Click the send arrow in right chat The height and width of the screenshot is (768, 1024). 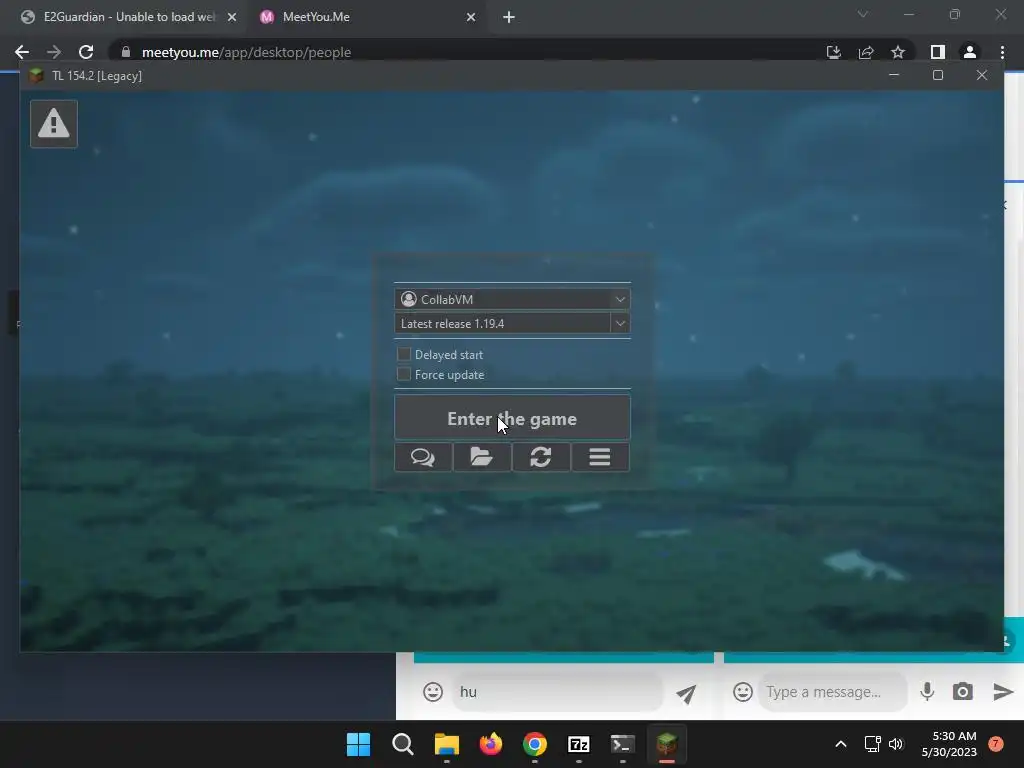[x=1002, y=692]
